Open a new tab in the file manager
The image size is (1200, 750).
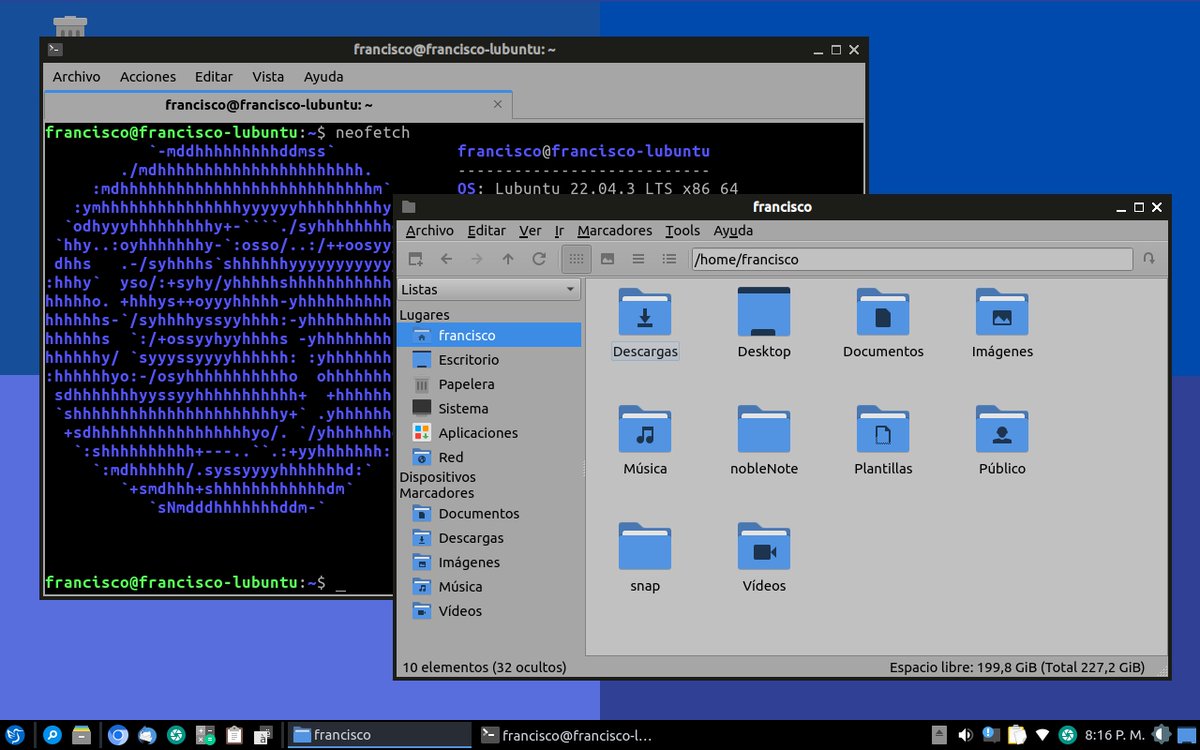point(415,259)
